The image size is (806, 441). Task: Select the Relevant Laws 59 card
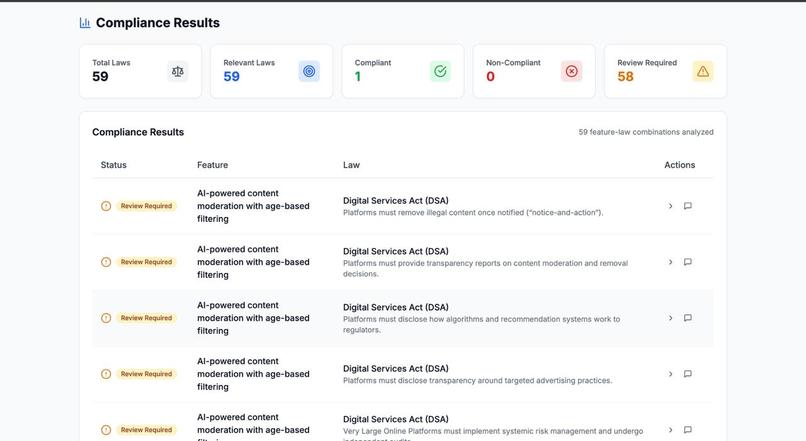(x=271, y=71)
